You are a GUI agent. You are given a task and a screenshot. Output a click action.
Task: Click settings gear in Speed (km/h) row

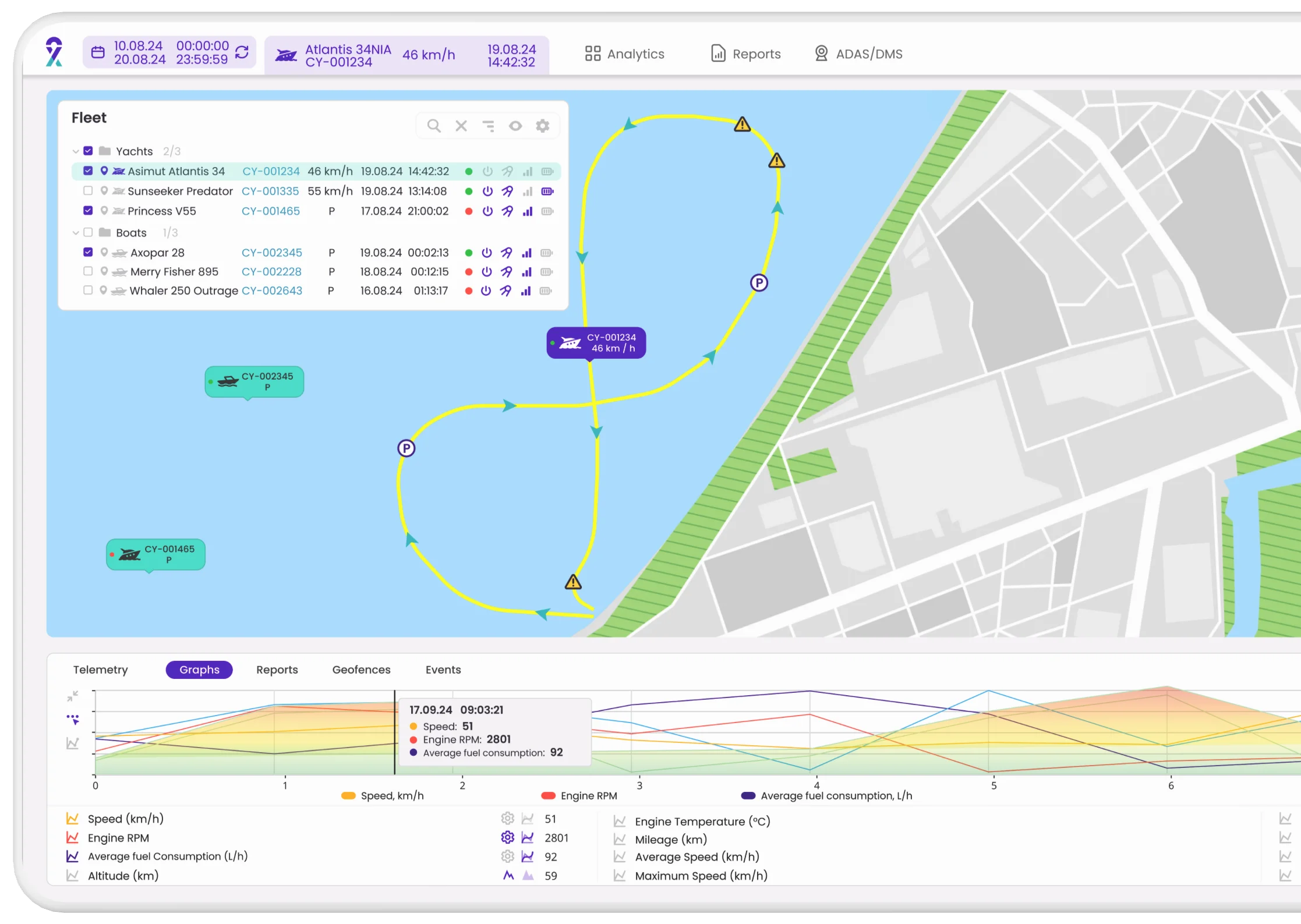[x=508, y=819]
